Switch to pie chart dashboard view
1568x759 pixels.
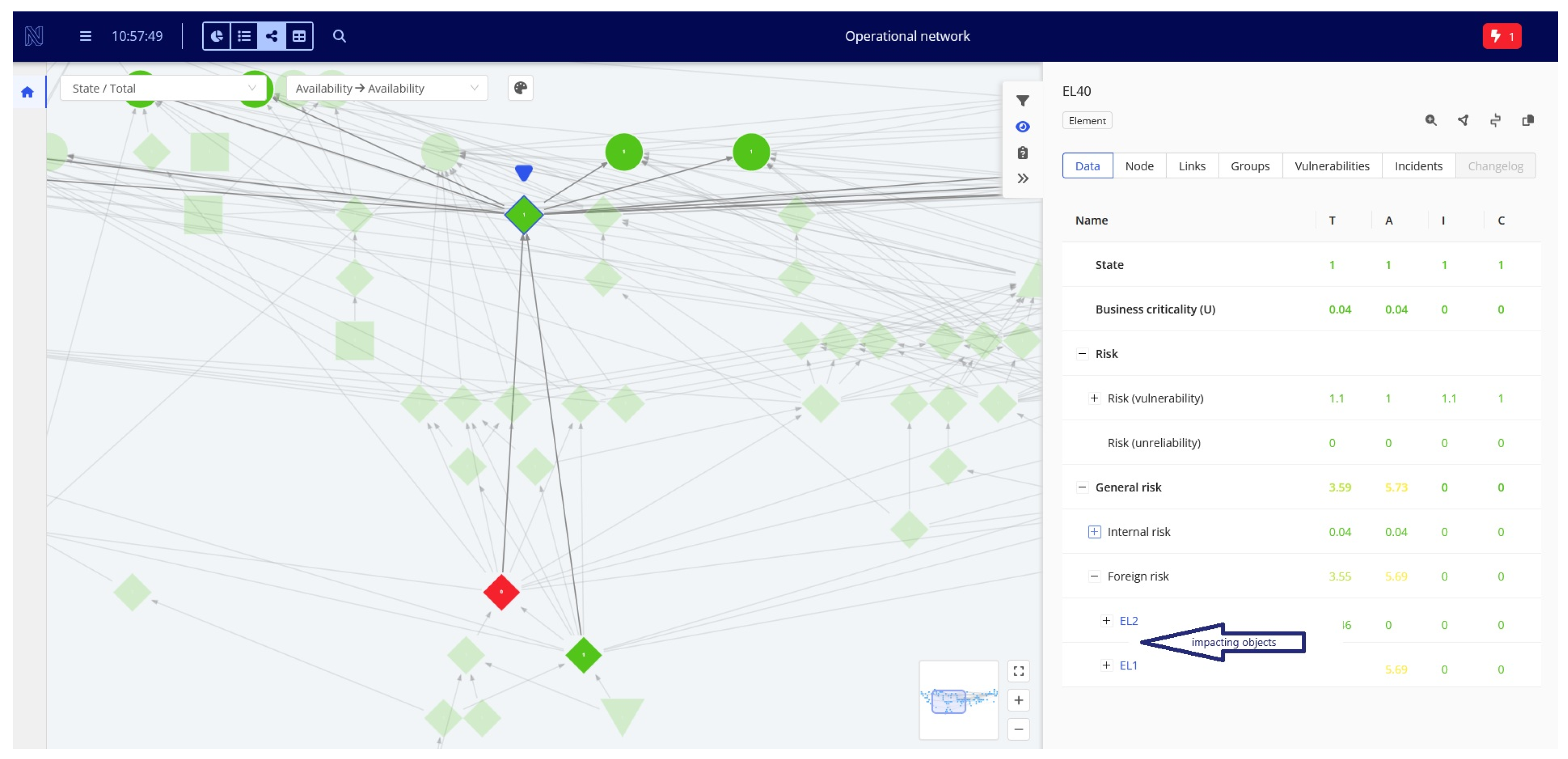click(217, 36)
